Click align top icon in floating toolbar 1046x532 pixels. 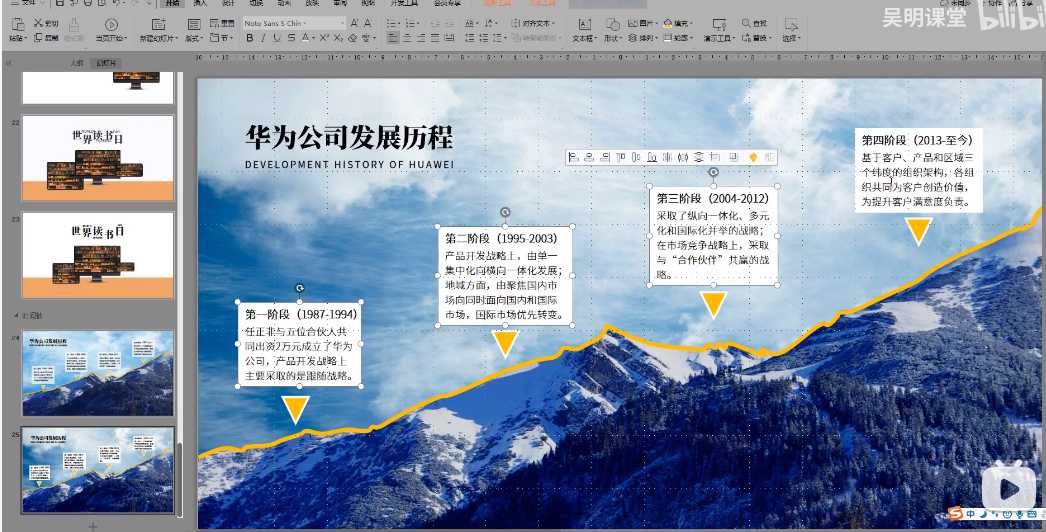(621, 158)
